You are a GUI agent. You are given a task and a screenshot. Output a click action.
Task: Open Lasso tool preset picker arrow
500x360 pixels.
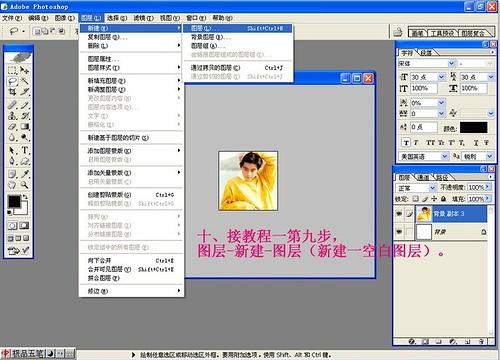(x=23, y=32)
